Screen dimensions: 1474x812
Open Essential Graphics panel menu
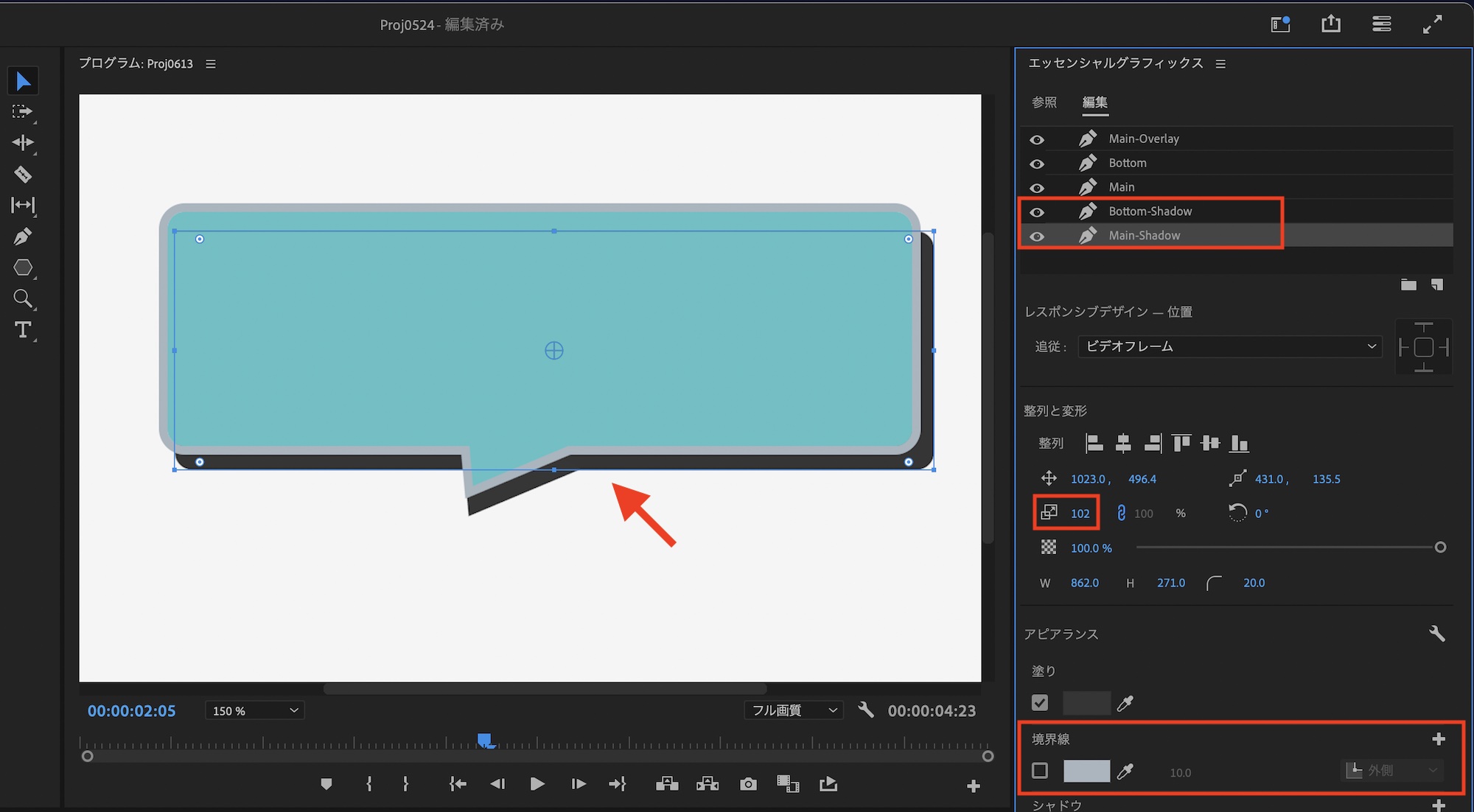(1220, 64)
